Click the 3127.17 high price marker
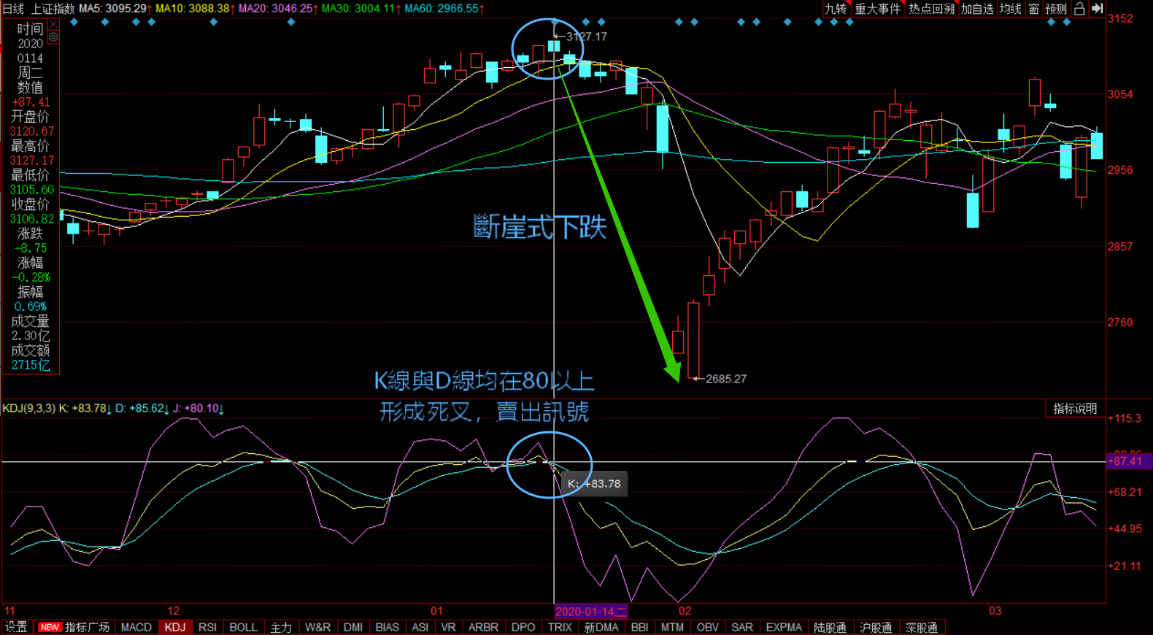1153x635 pixels. click(x=585, y=37)
